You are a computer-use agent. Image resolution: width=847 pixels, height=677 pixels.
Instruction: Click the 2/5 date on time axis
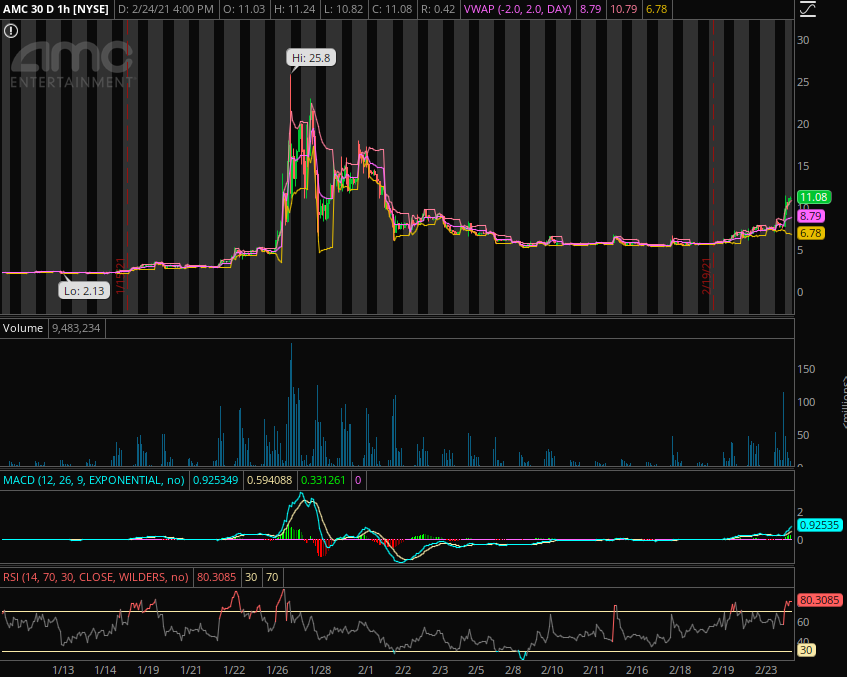click(476, 670)
